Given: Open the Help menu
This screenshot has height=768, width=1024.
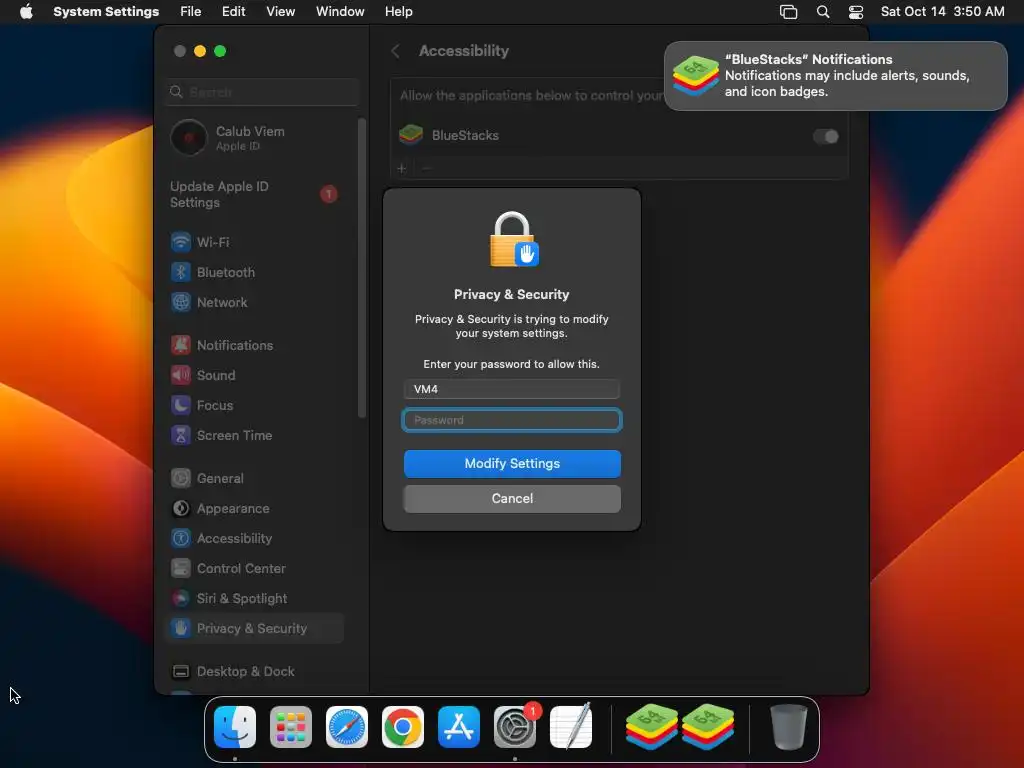Looking at the screenshot, I should [x=398, y=12].
